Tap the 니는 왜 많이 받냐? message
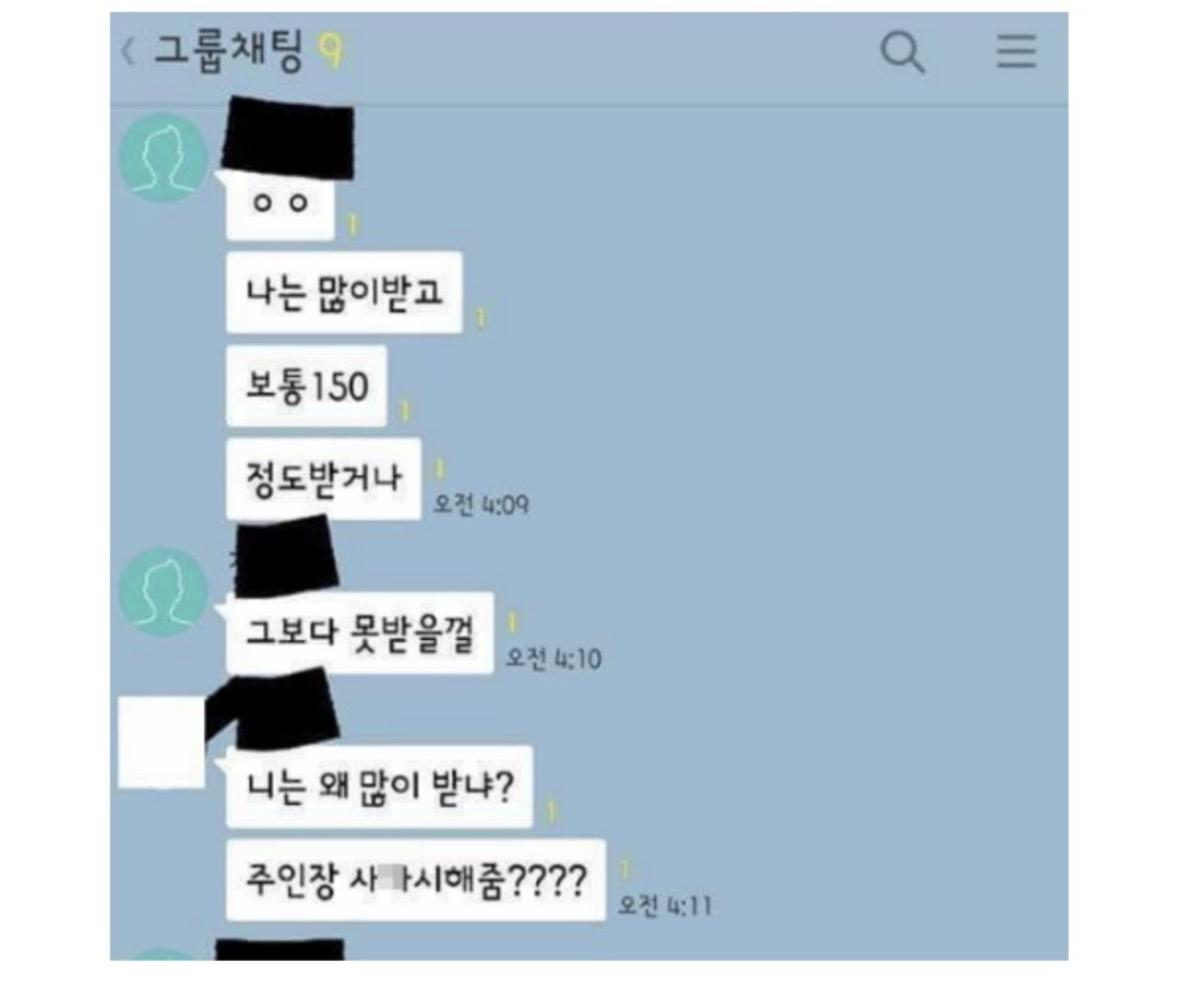The width and height of the screenshot is (1179, 987). (379, 787)
